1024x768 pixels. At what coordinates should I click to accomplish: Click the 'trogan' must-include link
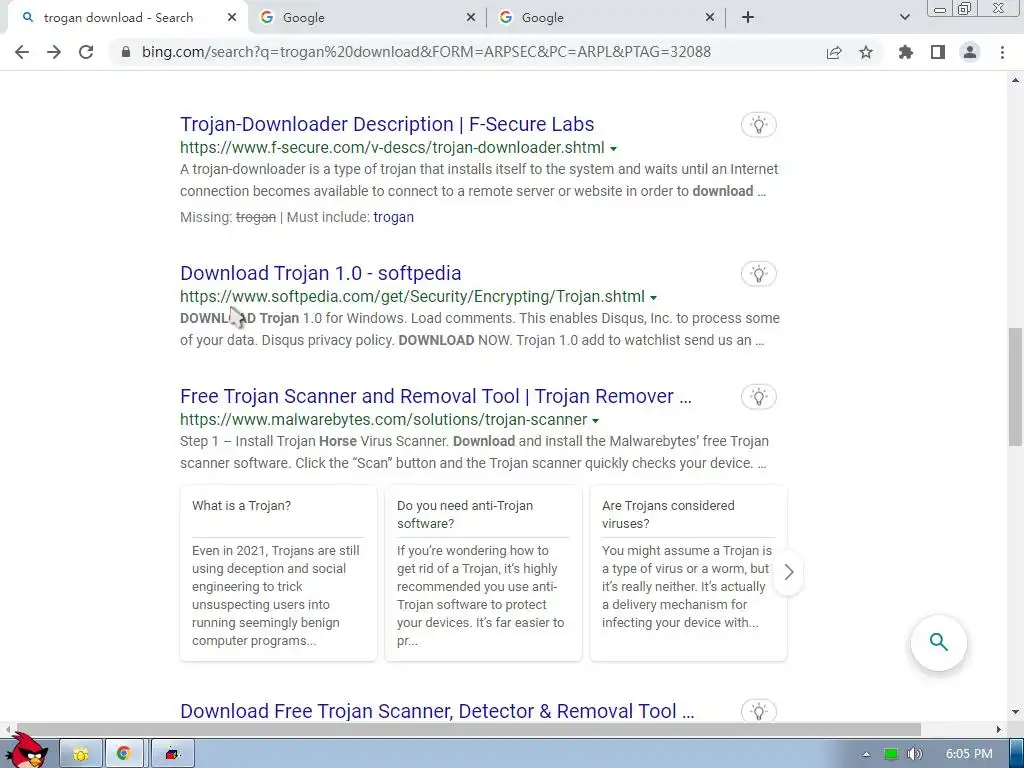pyautogui.click(x=393, y=217)
